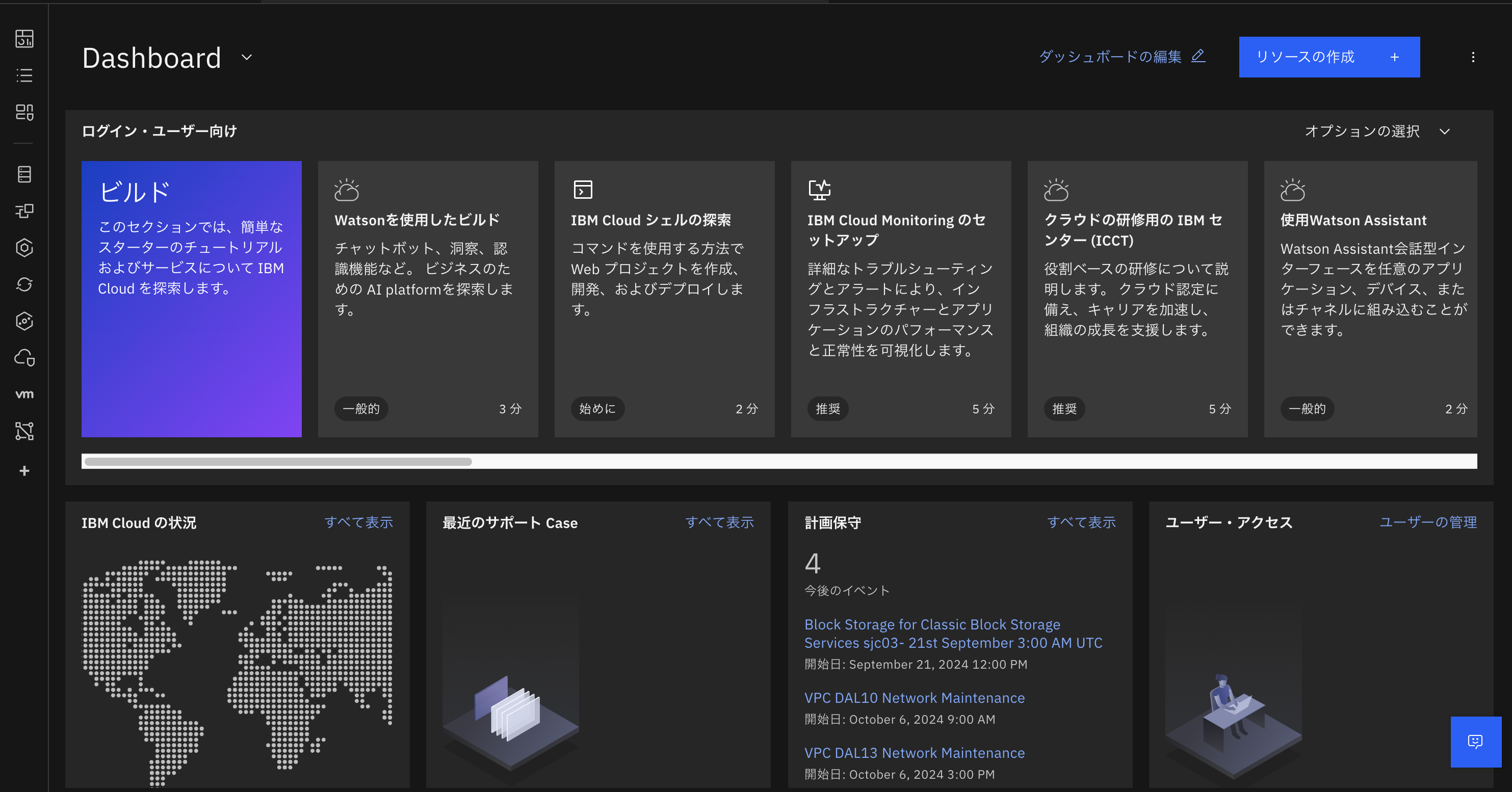Open the Dashboard icon in the left sidebar
Image resolution: width=1512 pixels, height=792 pixels.
[24, 39]
